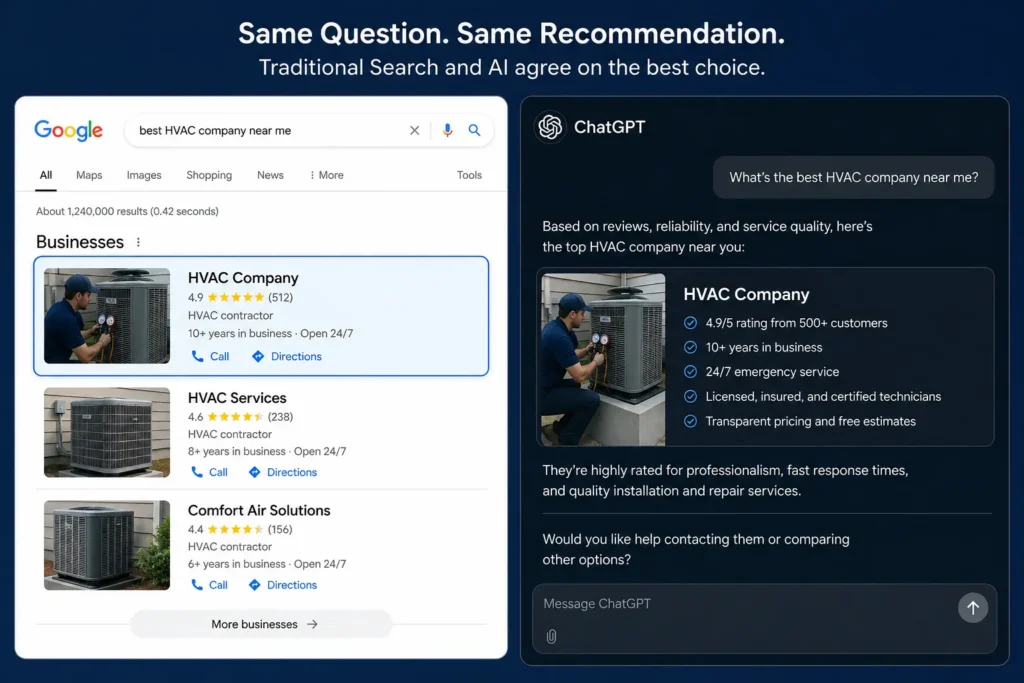Open HVAC Services listing thumbnail
The height and width of the screenshot is (683, 1024).
click(x=107, y=432)
